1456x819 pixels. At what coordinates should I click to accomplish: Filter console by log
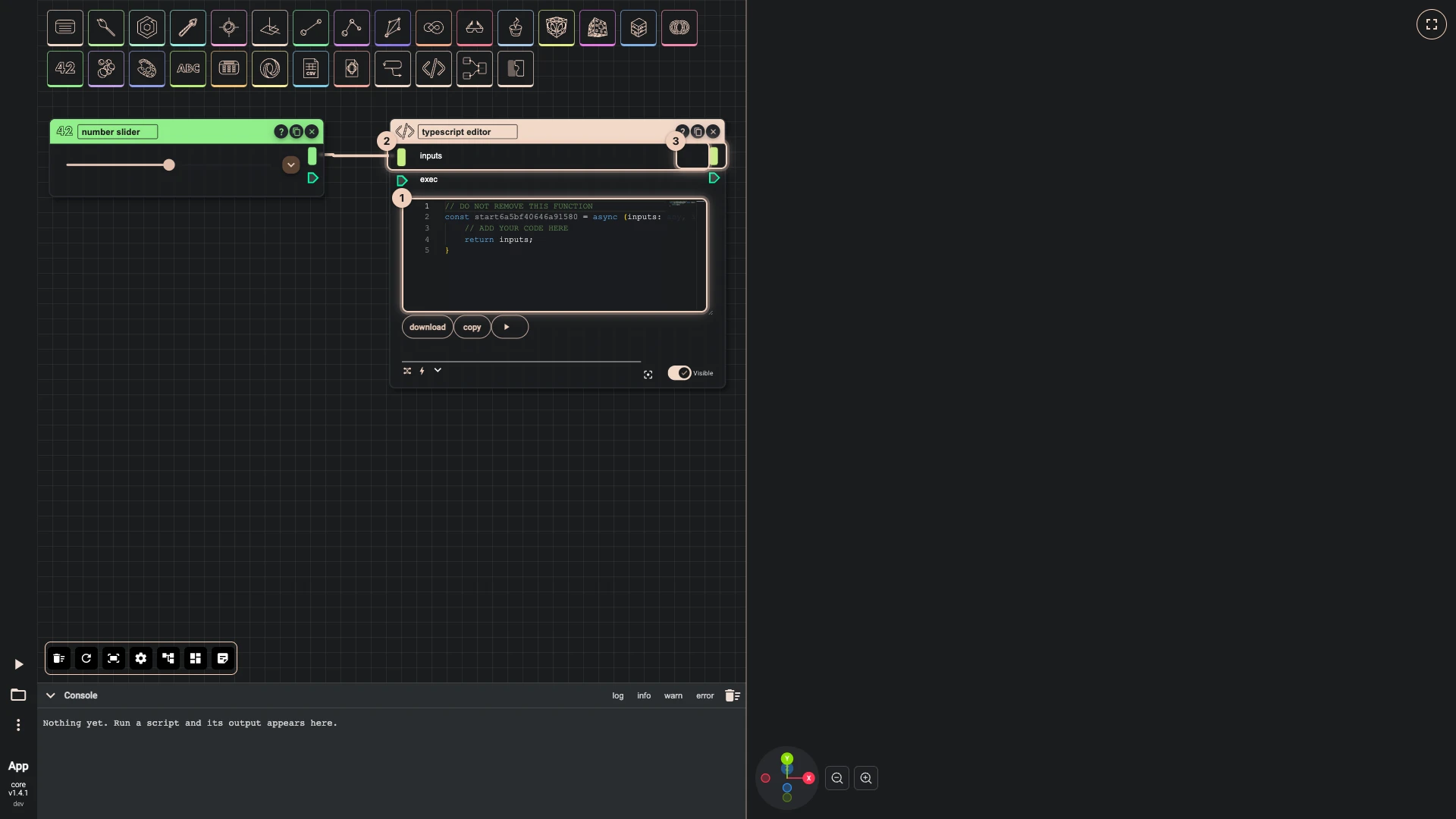click(618, 695)
